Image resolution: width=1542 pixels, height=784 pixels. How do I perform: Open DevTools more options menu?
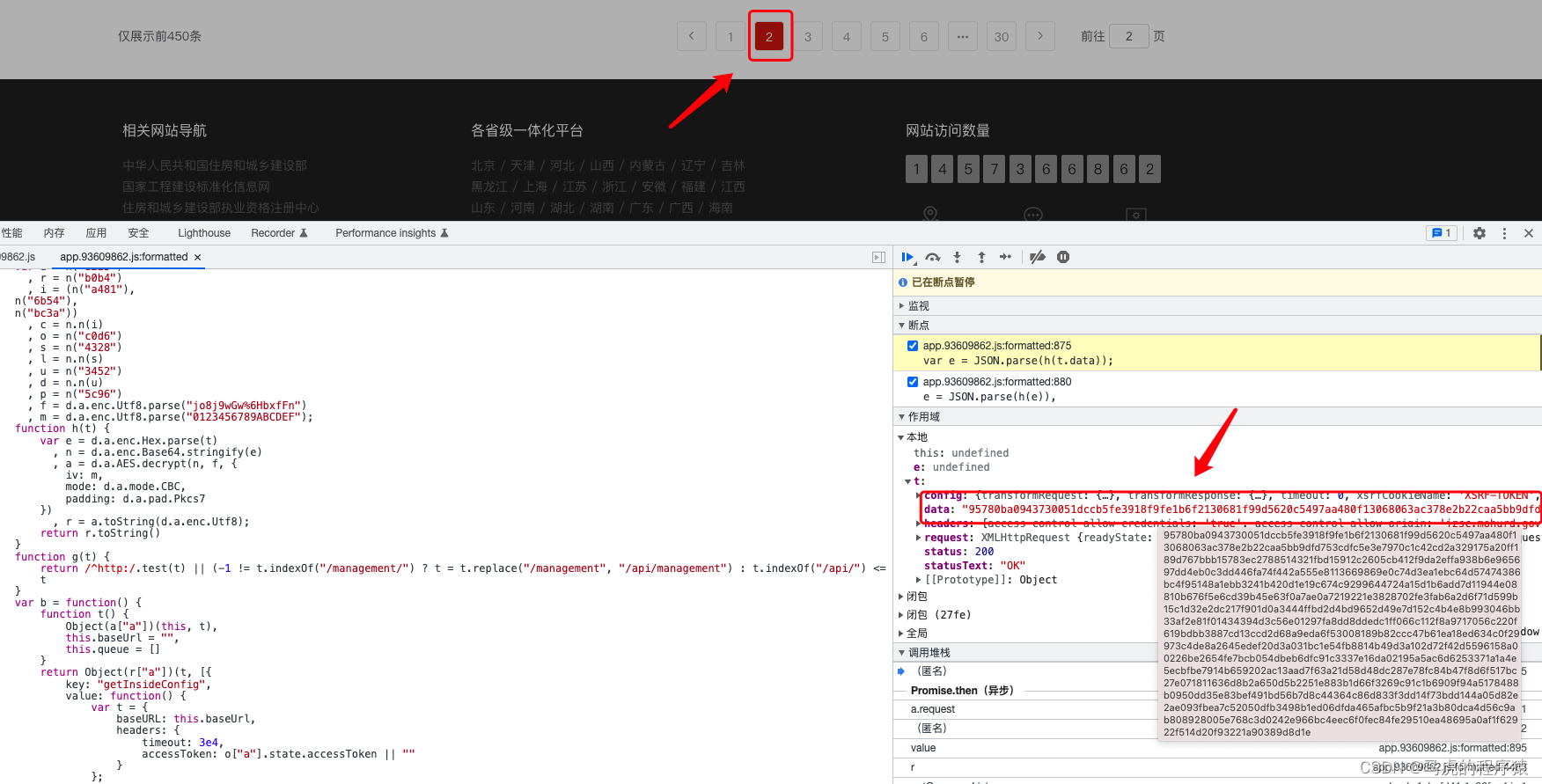tap(1504, 233)
